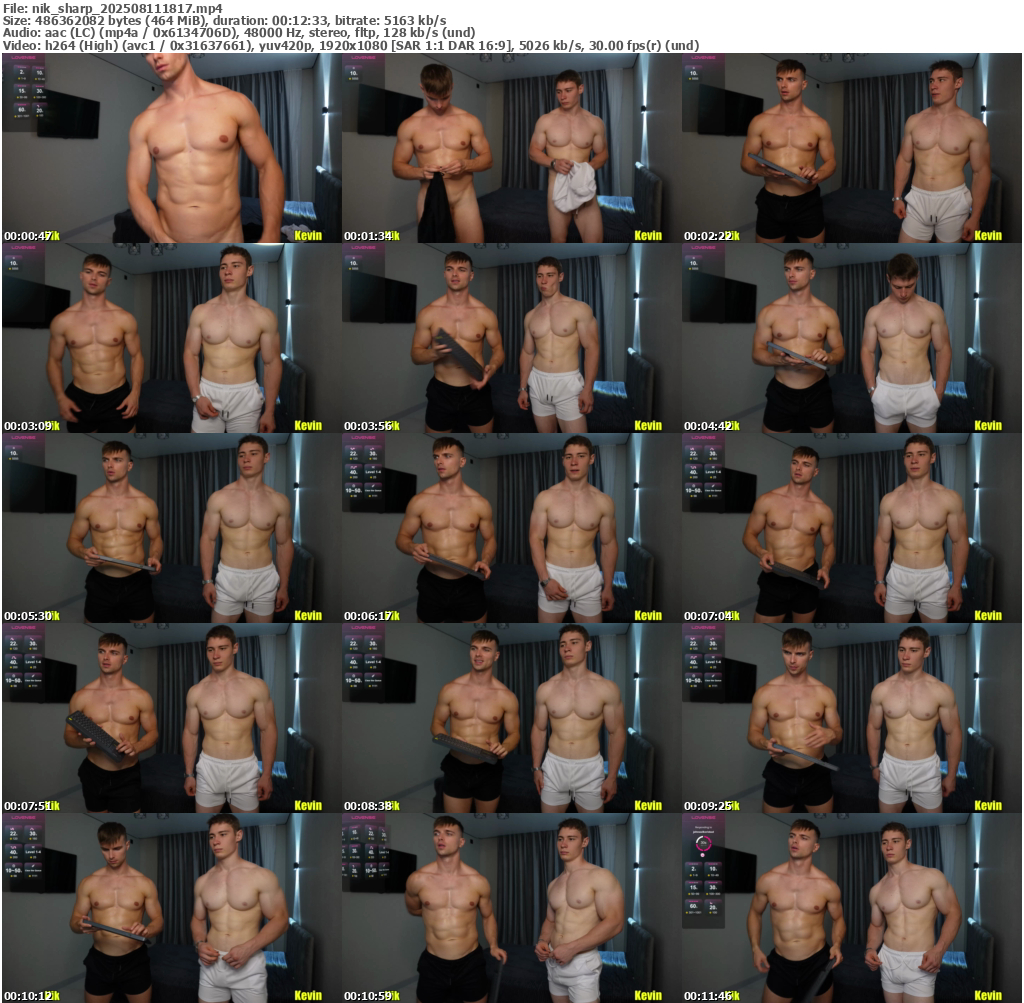Screen dimensions: 1024x1003
Task: Click the 00:10:12 timestamp label
Action: (x=28, y=995)
